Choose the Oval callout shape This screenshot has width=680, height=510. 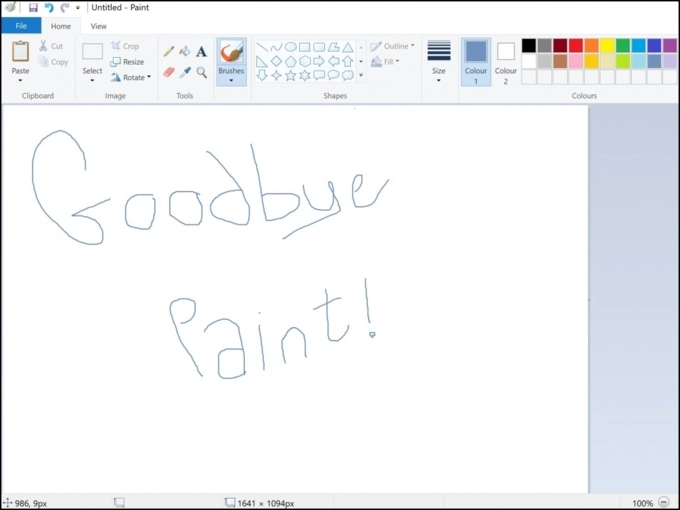click(333, 75)
